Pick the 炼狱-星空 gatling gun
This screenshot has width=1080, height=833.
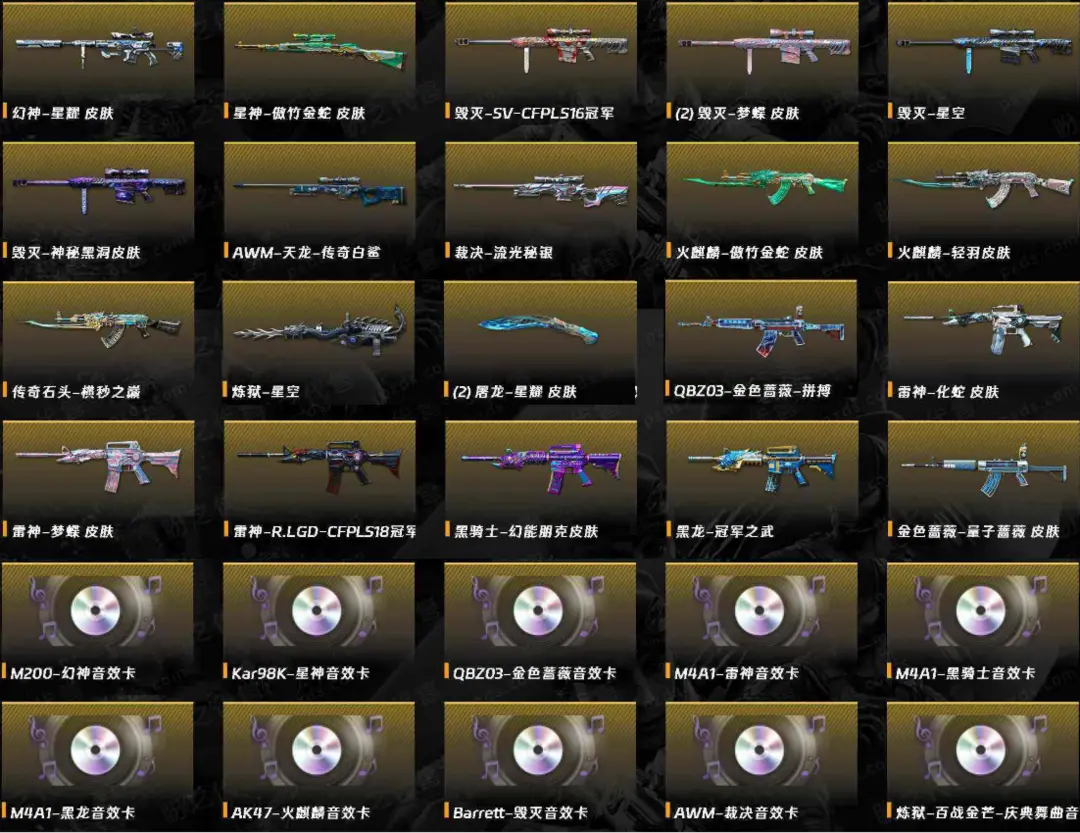click(319, 331)
